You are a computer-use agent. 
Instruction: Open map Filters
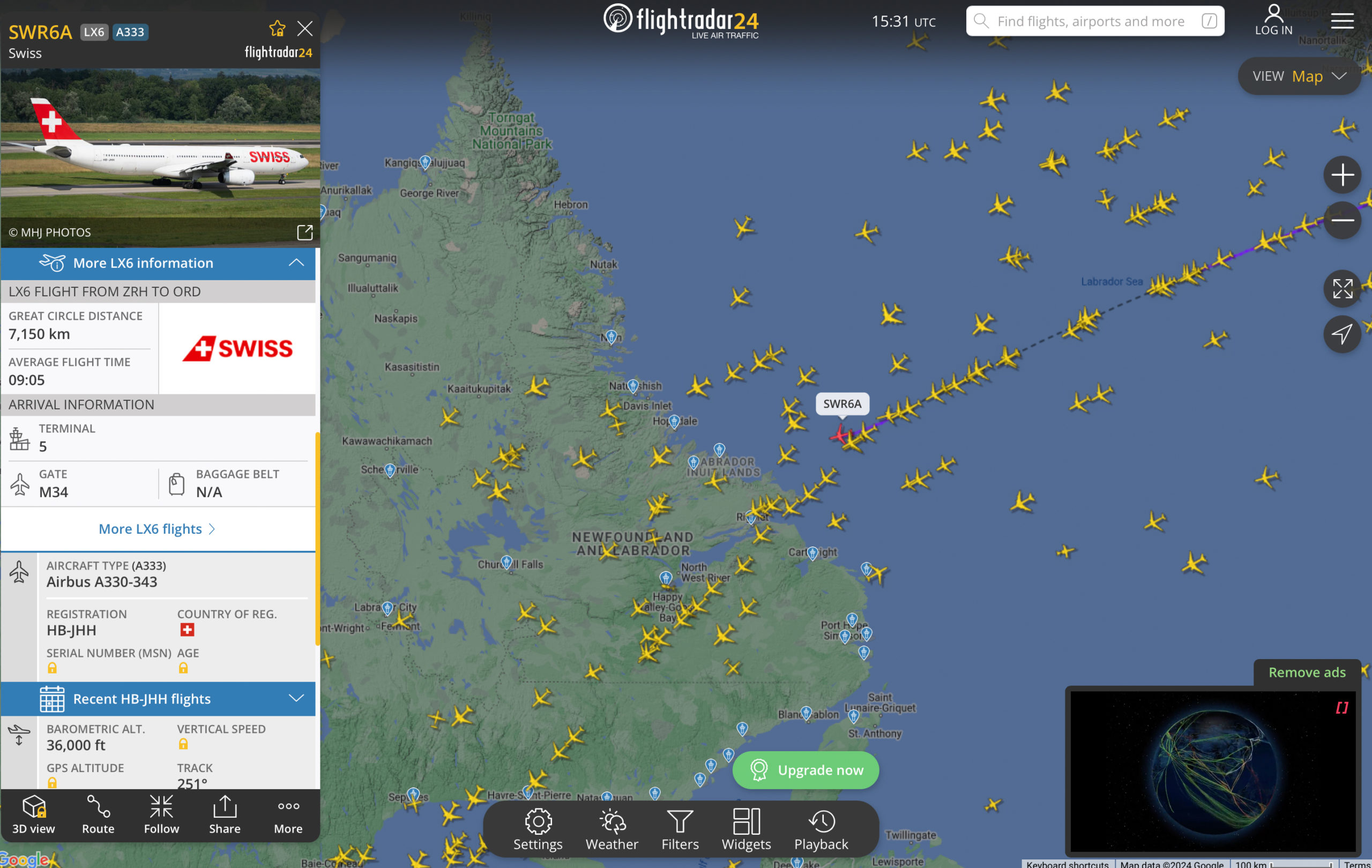click(680, 829)
